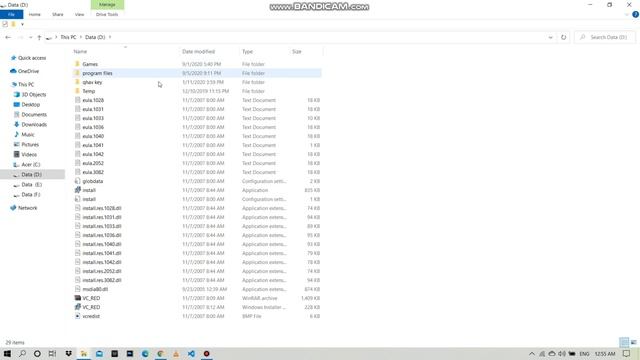Click the Up one level arrow

tap(39, 37)
